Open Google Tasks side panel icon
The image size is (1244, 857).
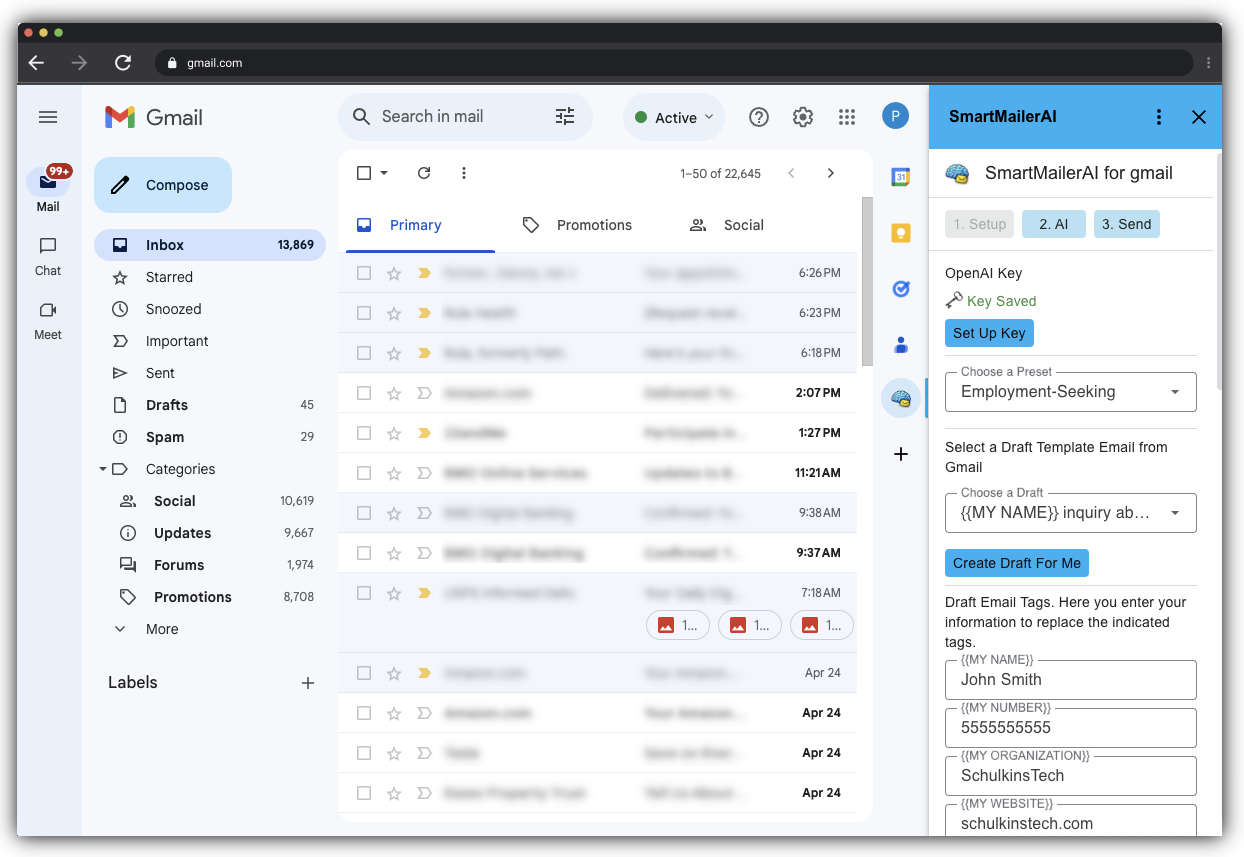pos(900,289)
